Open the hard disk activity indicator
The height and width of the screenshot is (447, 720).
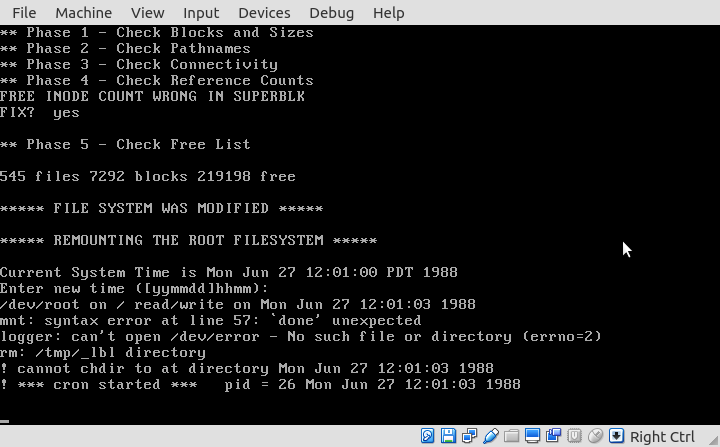(x=428, y=436)
